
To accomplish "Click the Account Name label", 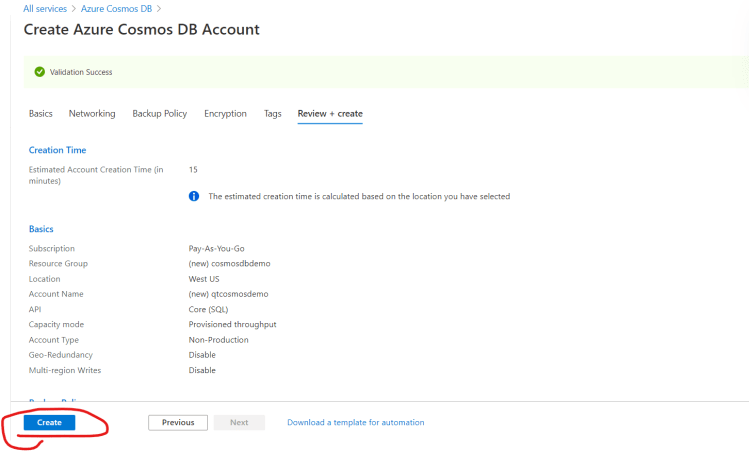I will (x=56, y=294).
